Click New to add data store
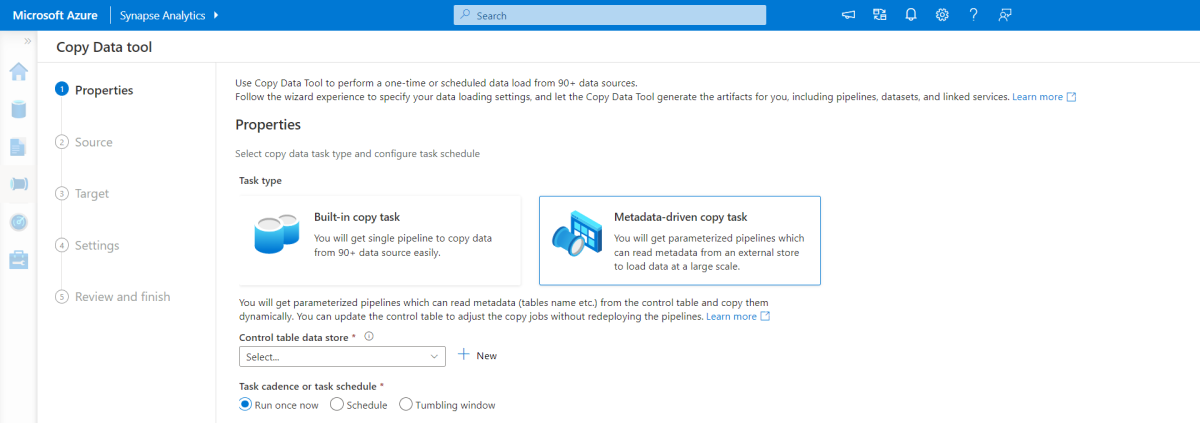Screen dimensions: 1200x423 [x=477, y=356]
